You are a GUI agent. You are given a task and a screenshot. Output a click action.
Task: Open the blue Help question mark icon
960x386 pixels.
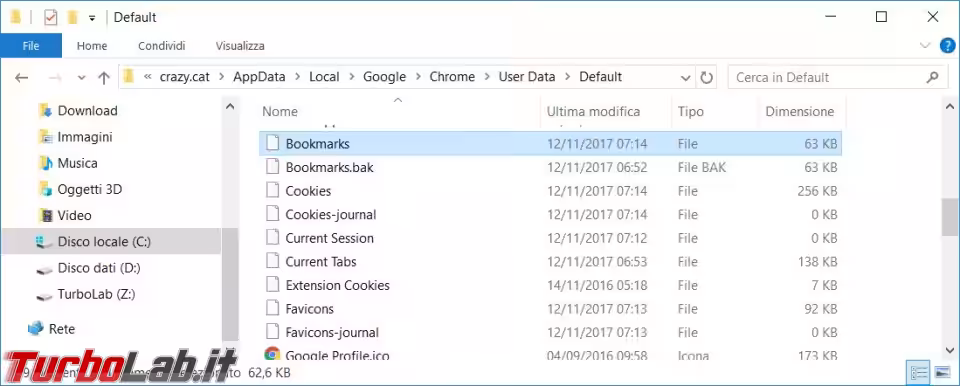pyautogui.click(x=947, y=45)
